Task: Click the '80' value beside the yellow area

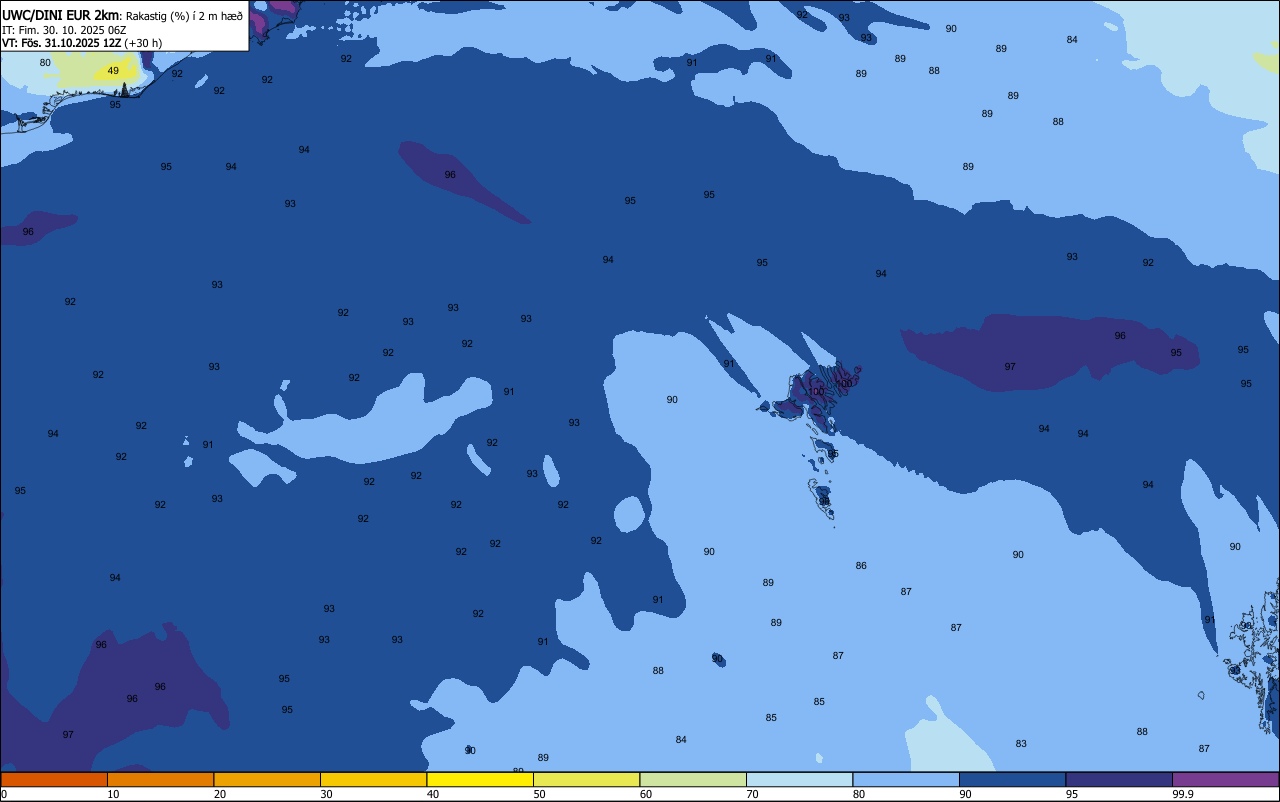Action: tap(45, 62)
